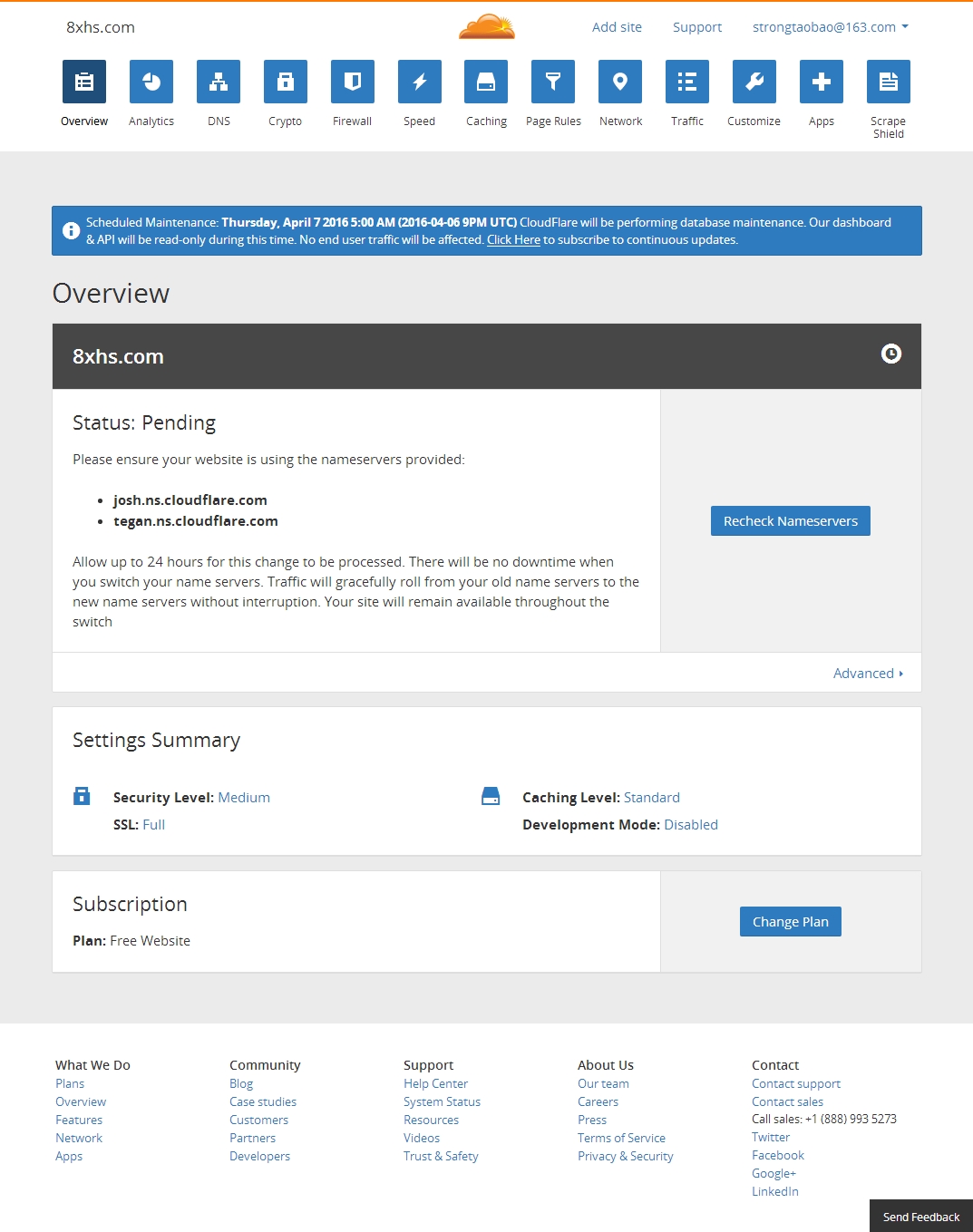Open the Overview section icon
The height and width of the screenshot is (1232, 973).
point(84,82)
